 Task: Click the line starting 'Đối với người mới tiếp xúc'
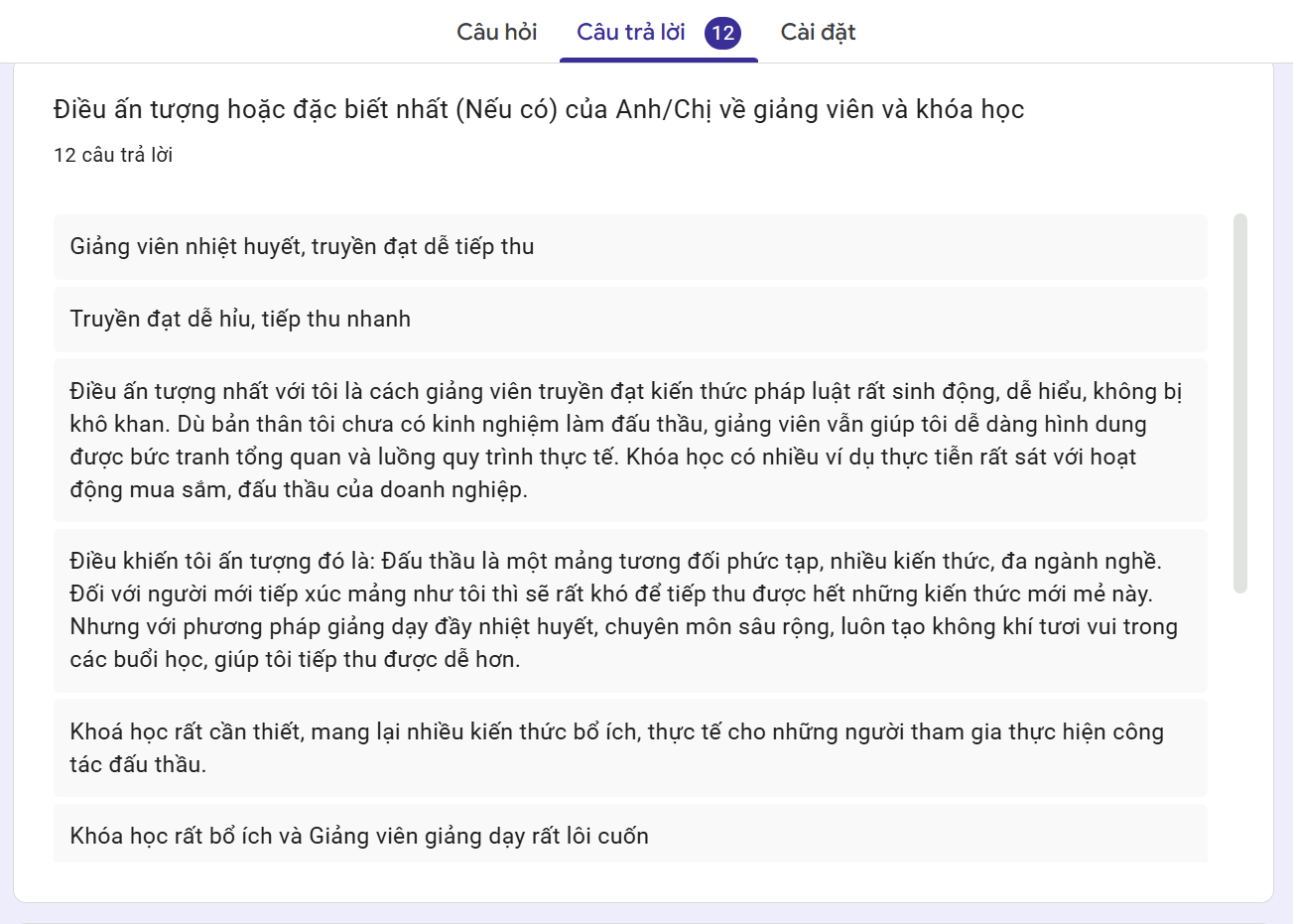pyautogui.click(x=611, y=594)
